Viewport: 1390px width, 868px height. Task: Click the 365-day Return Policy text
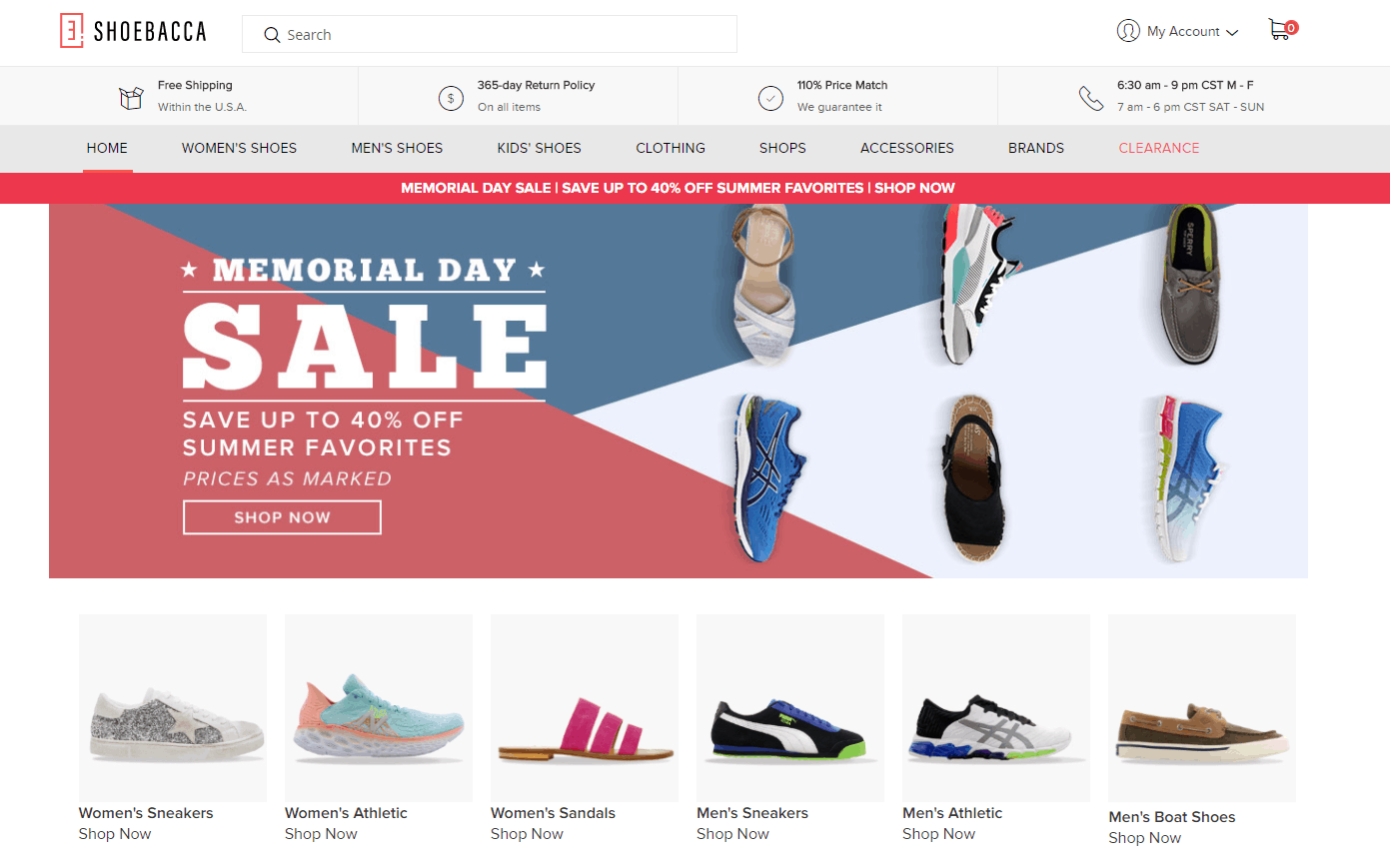click(x=536, y=85)
